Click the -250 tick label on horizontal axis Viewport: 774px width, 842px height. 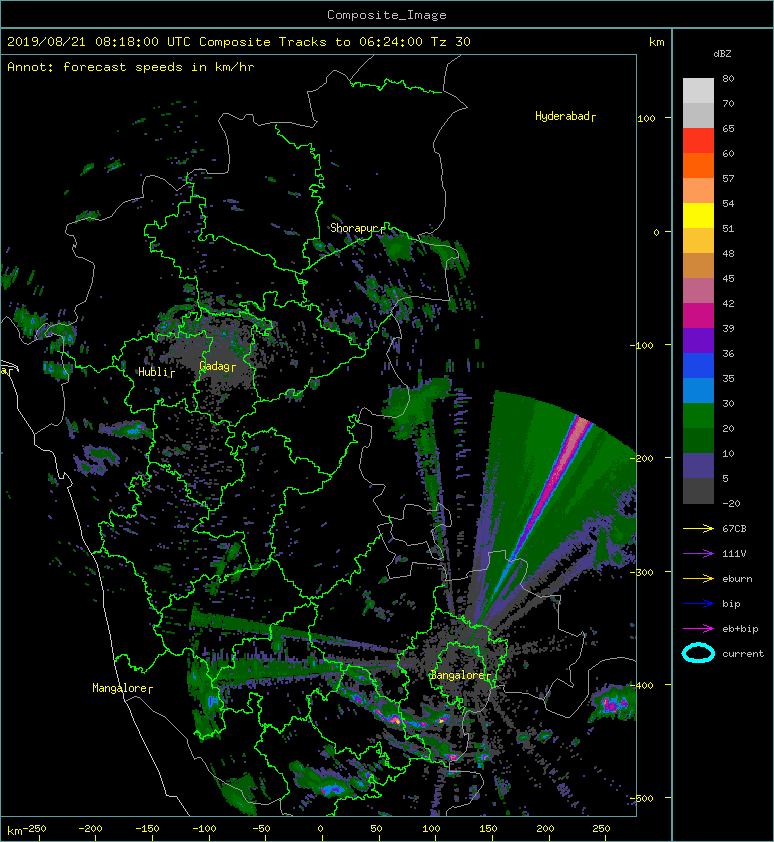coord(34,829)
